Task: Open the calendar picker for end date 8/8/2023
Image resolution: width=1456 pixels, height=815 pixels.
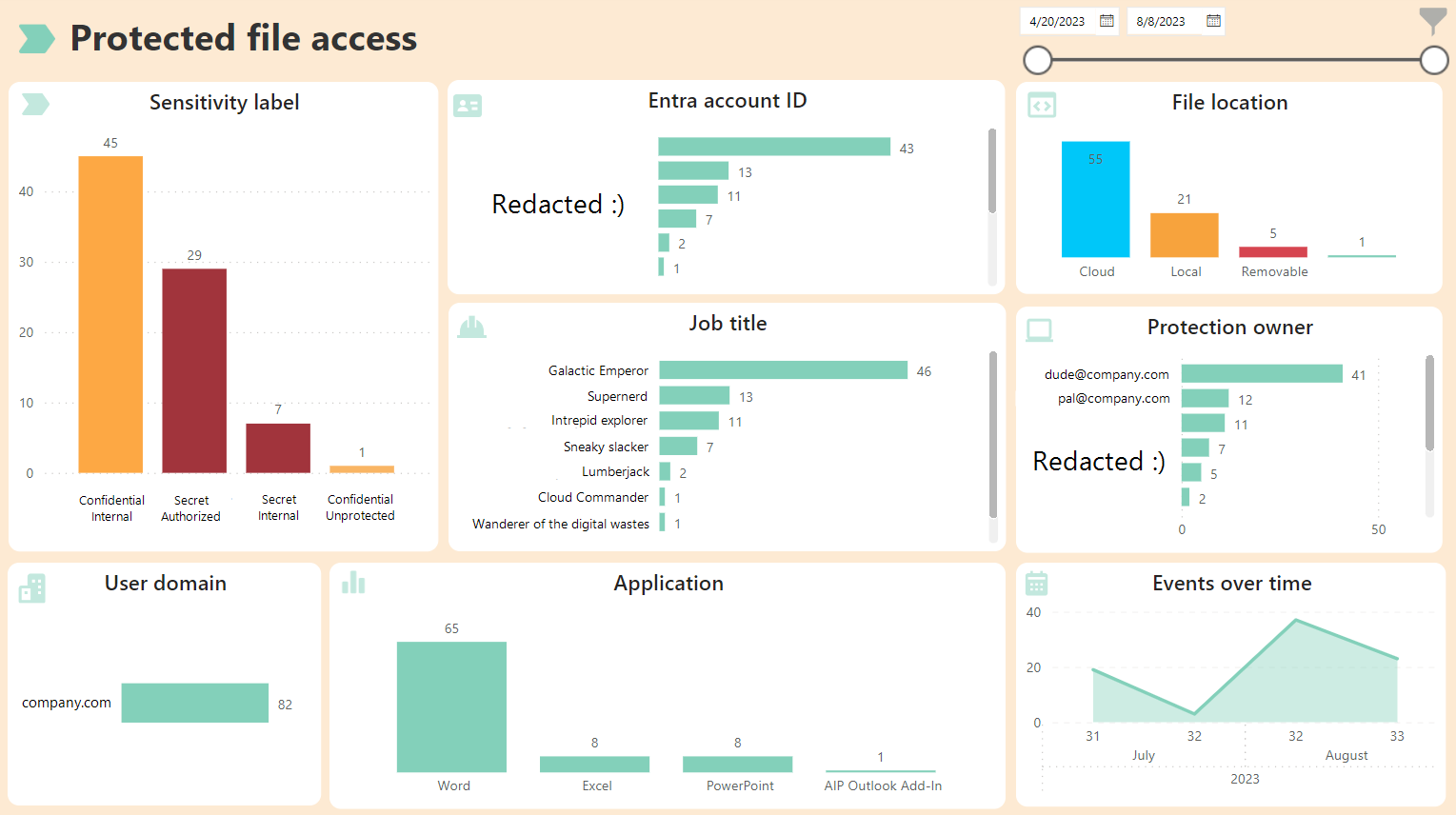Action: (1213, 21)
